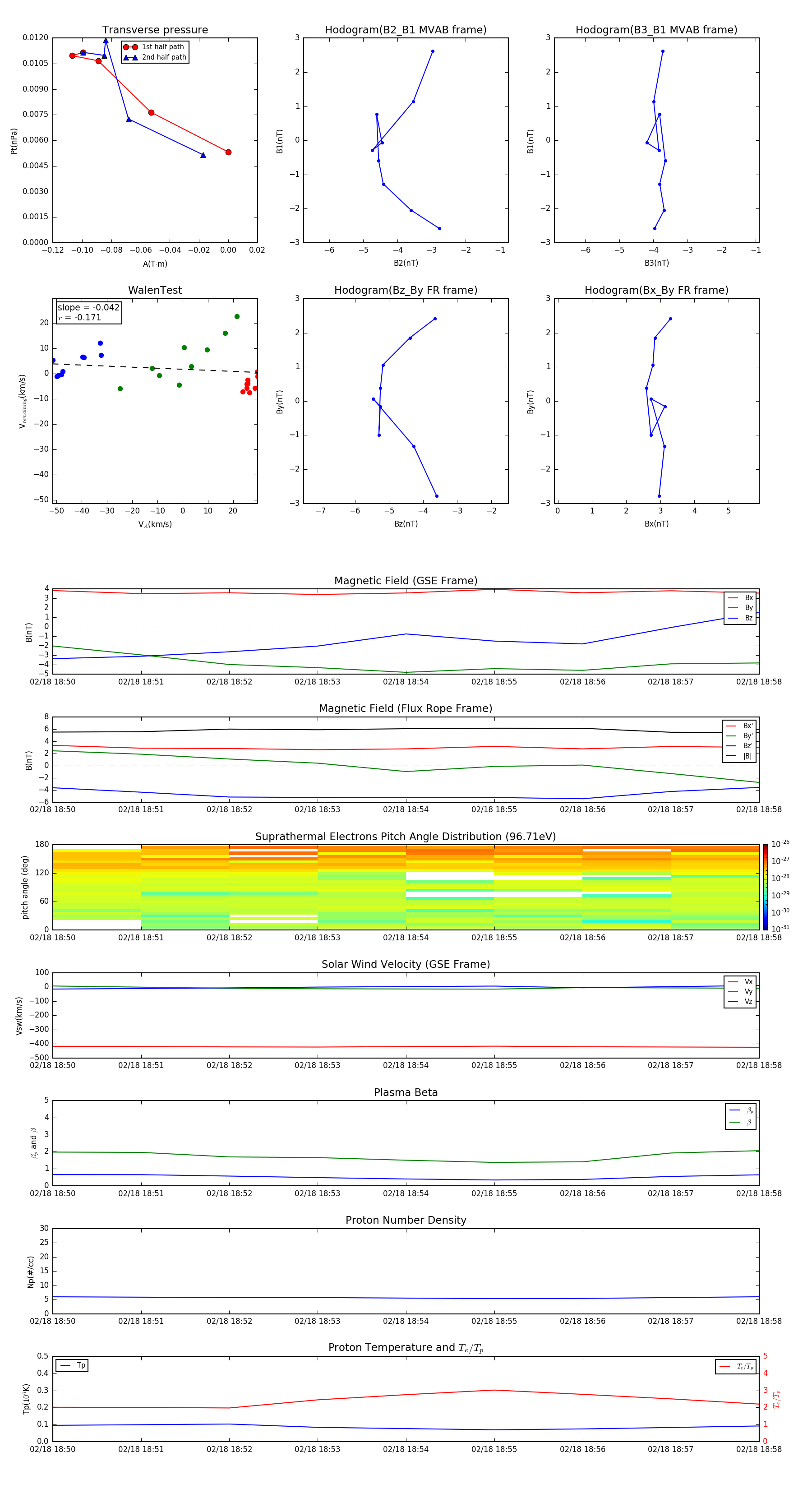The width and height of the screenshot is (812, 1489).
Task: Click the 'Proton Number Density' title
Action: click(x=406, y=1220)
